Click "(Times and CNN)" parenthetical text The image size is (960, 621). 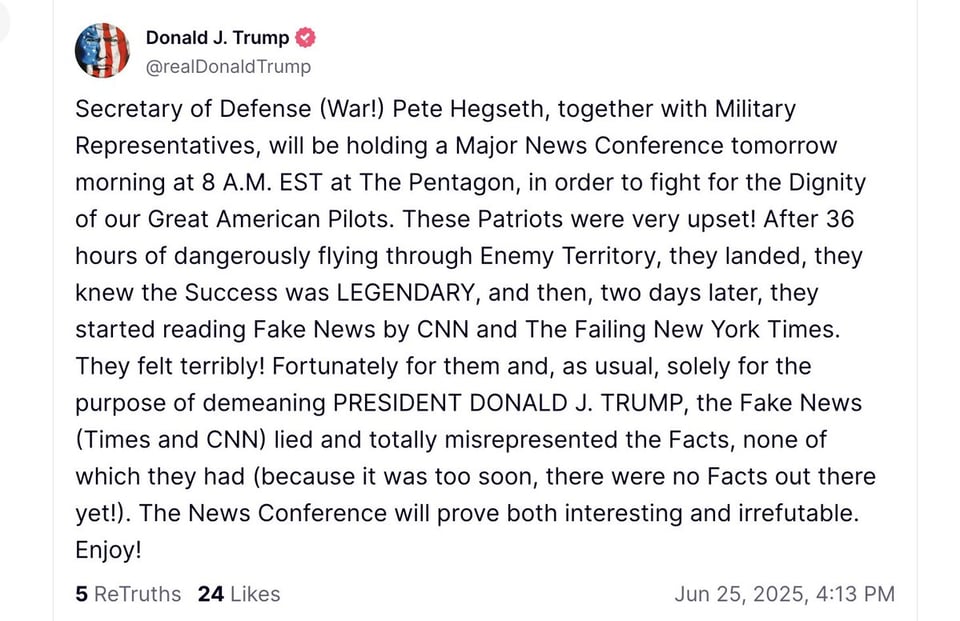(x=160, y=440)
